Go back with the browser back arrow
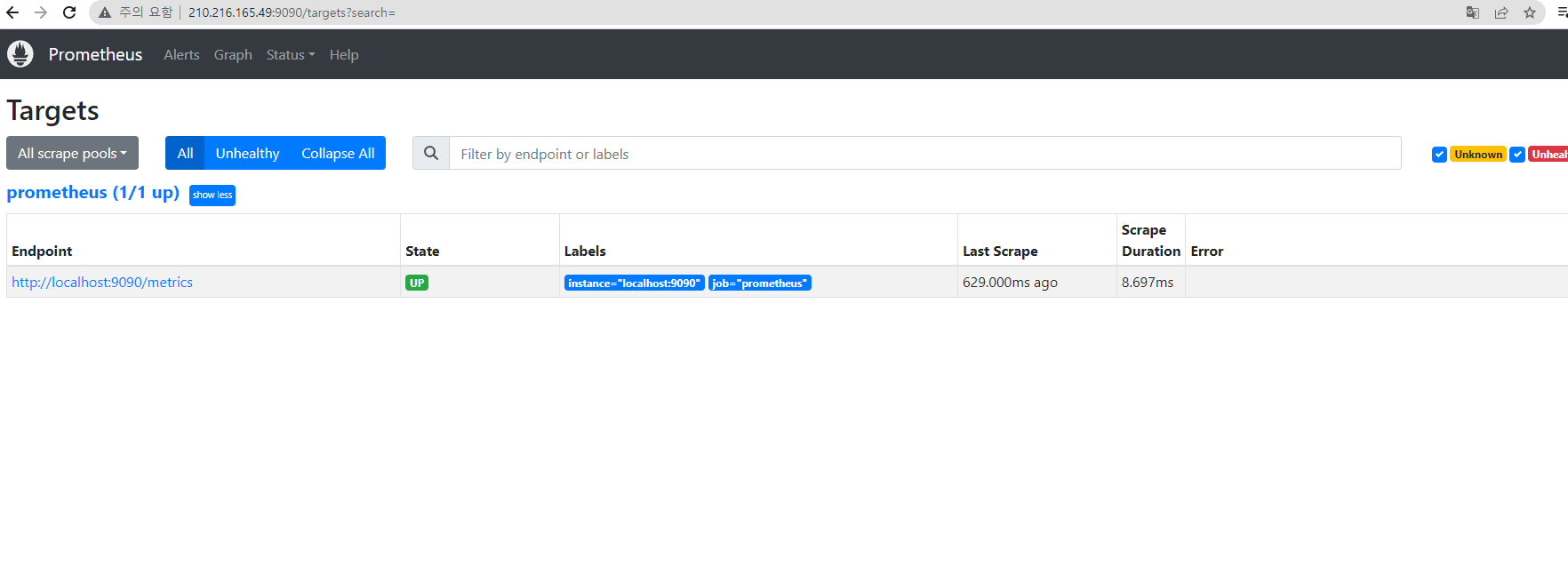The width and height of the screenshot is (1568, 567). click(12, 12)
